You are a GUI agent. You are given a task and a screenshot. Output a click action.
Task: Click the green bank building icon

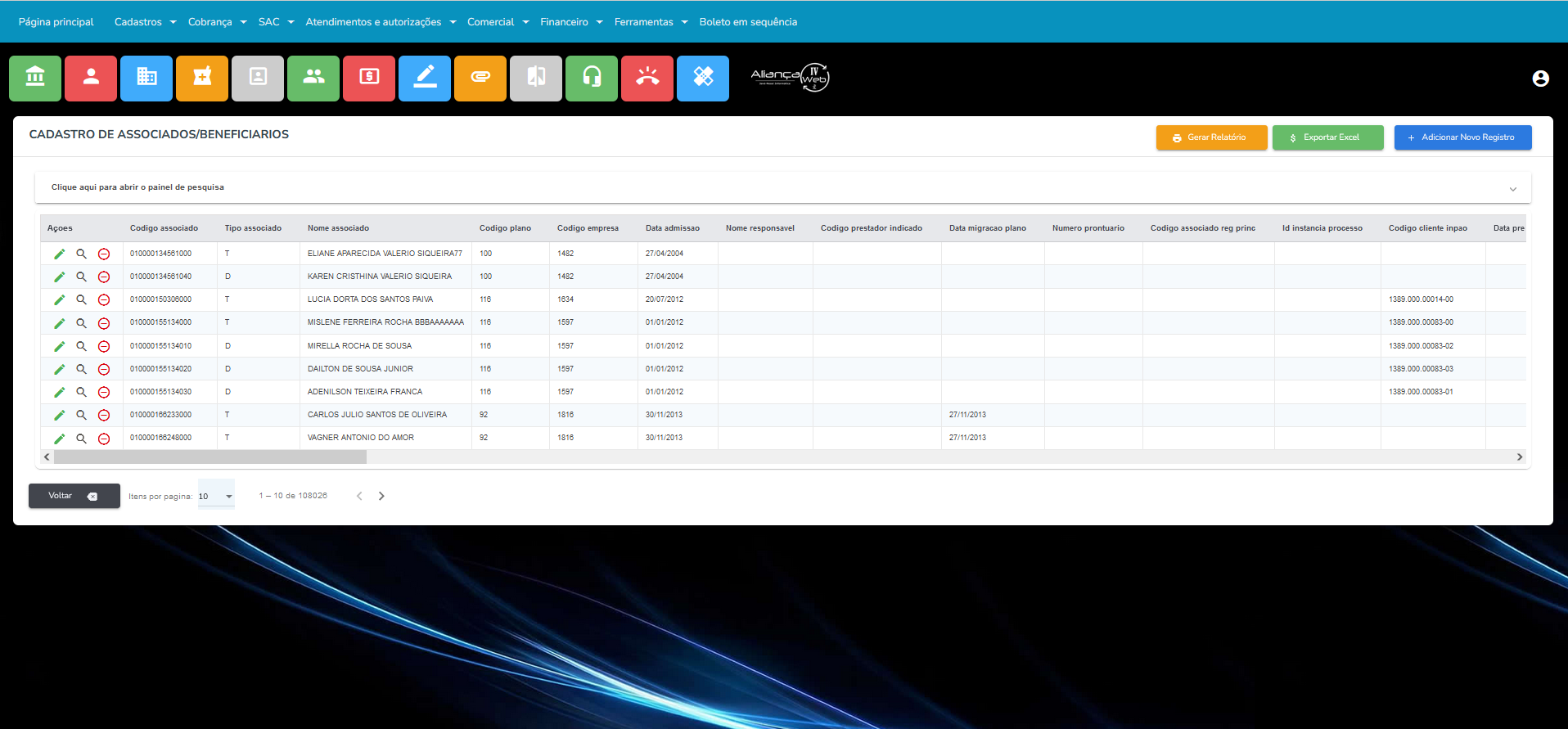[35, 78]
